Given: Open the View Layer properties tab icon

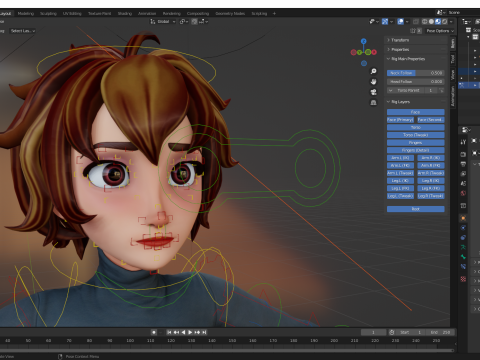Looking at the screenshot, I should click(x=463, y=174).
